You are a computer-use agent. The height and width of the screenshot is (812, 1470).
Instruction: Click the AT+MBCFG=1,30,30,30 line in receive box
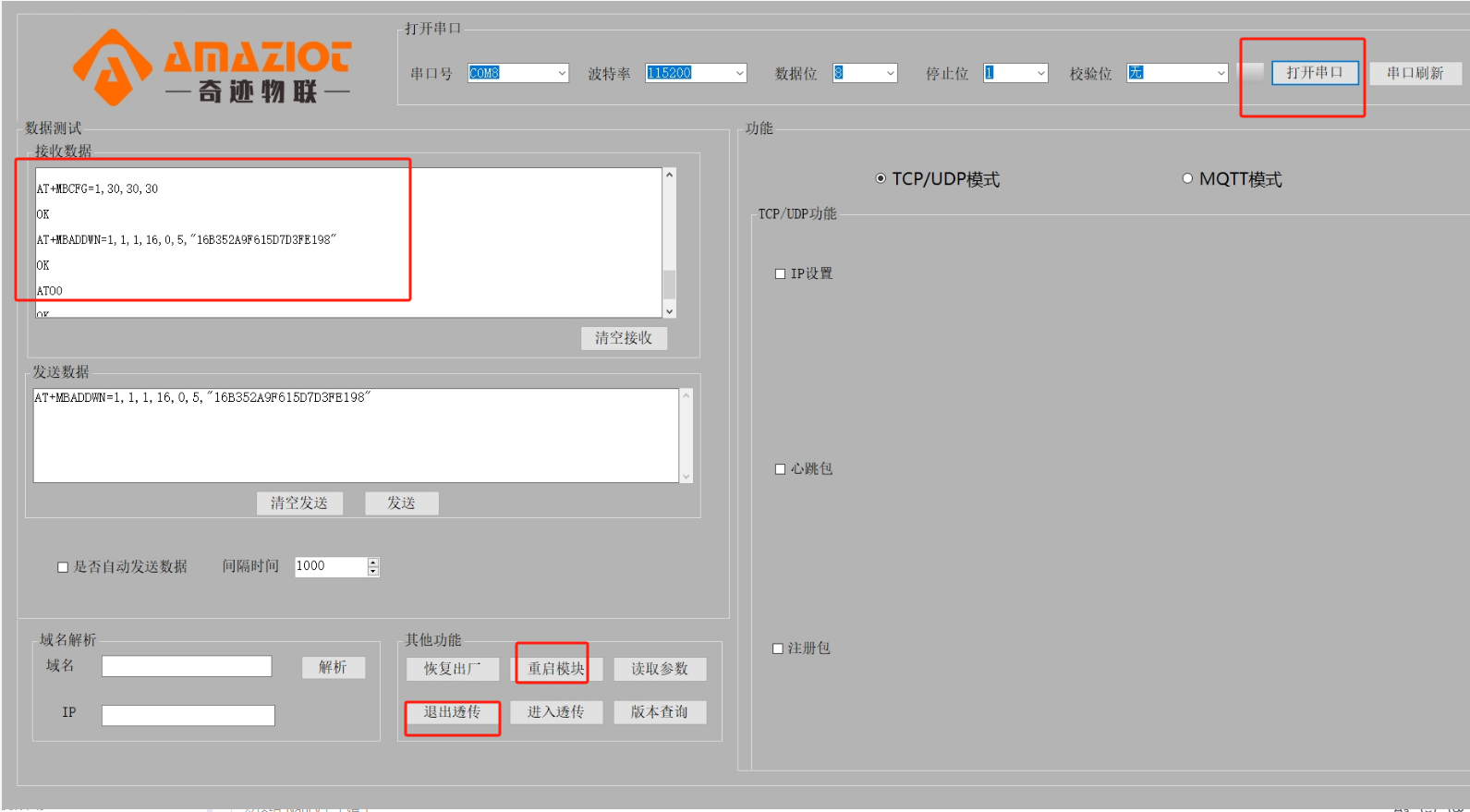(97, 189)
